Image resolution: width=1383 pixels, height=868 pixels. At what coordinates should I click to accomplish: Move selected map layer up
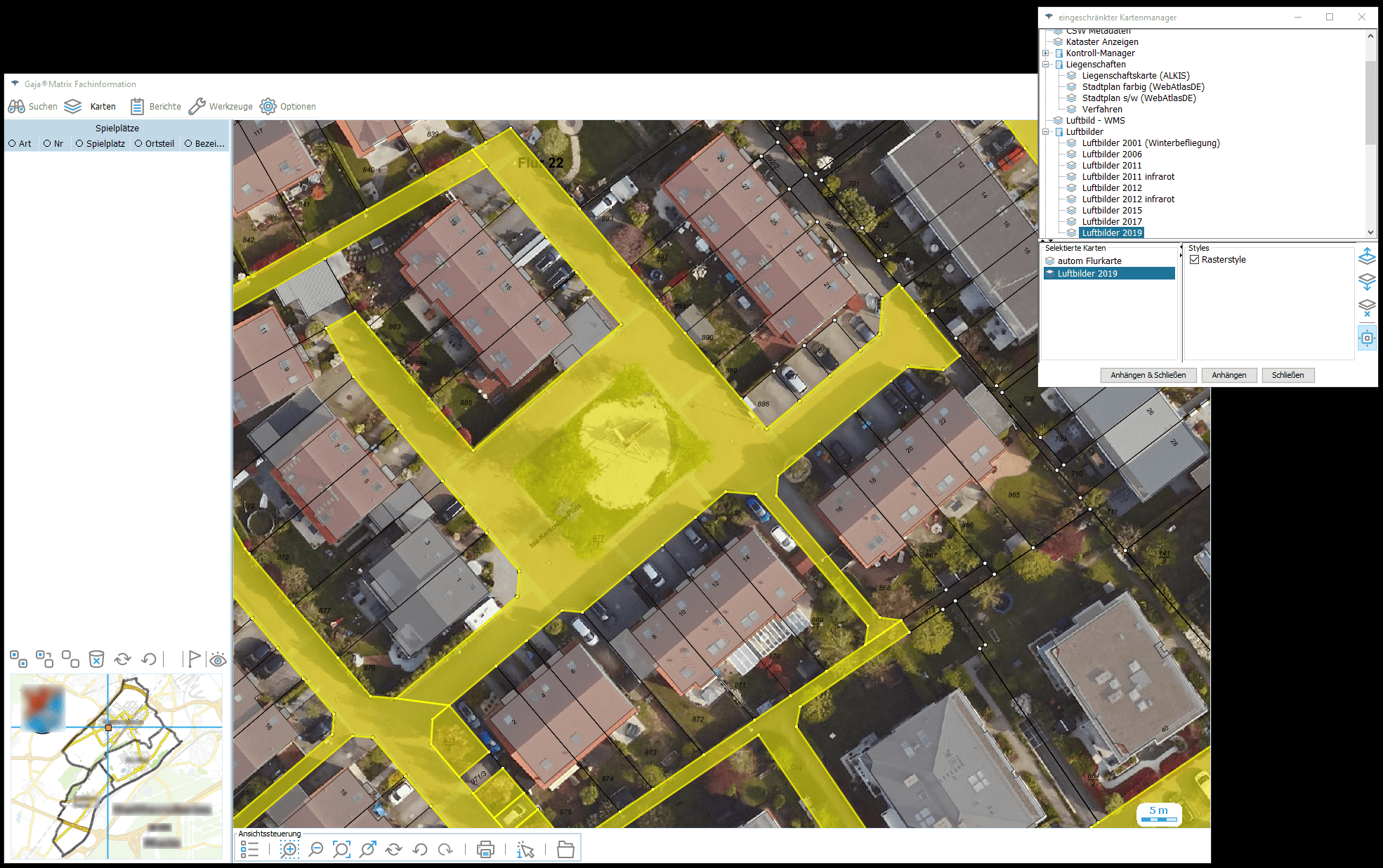(x=1367, y=256)
